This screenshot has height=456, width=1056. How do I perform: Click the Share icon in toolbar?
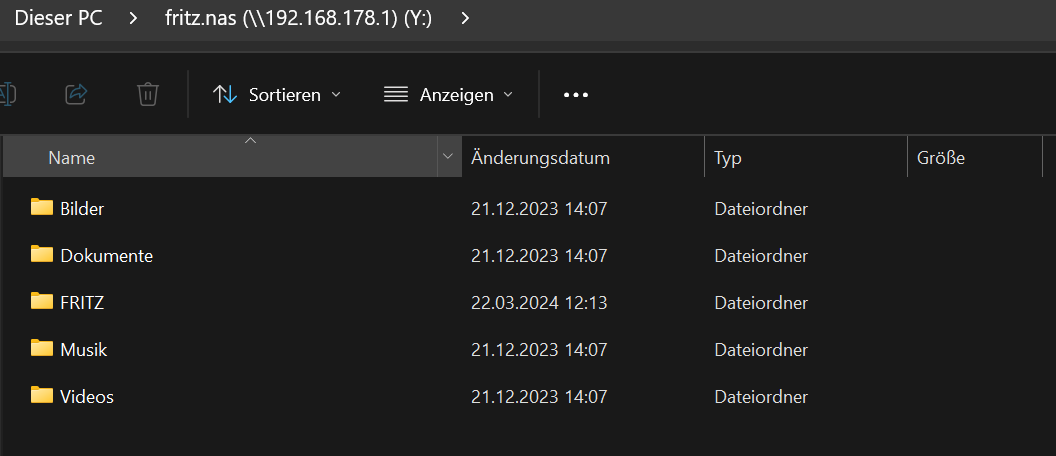tap(76, 94)
